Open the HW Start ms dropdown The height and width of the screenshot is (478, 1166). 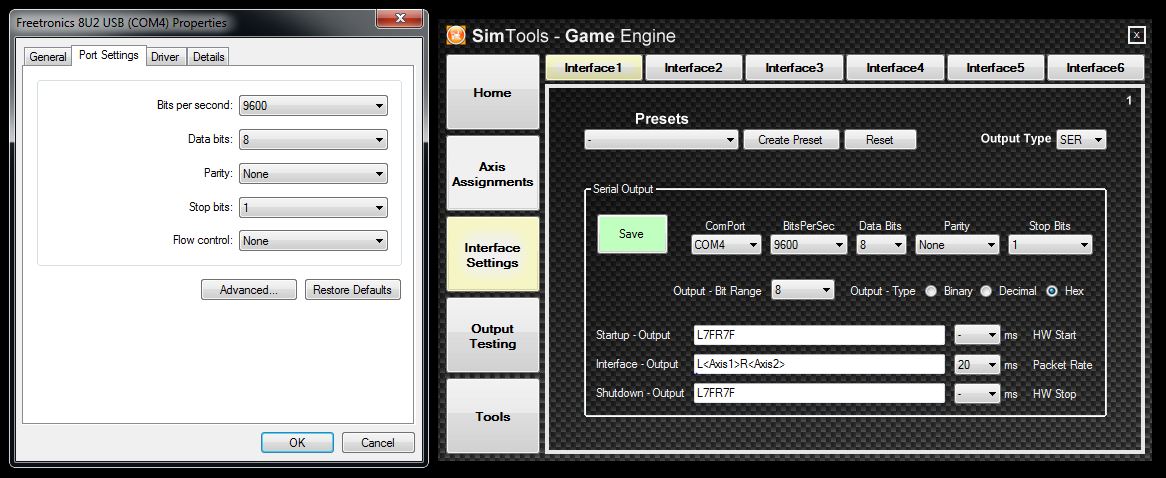coord(976,335)
